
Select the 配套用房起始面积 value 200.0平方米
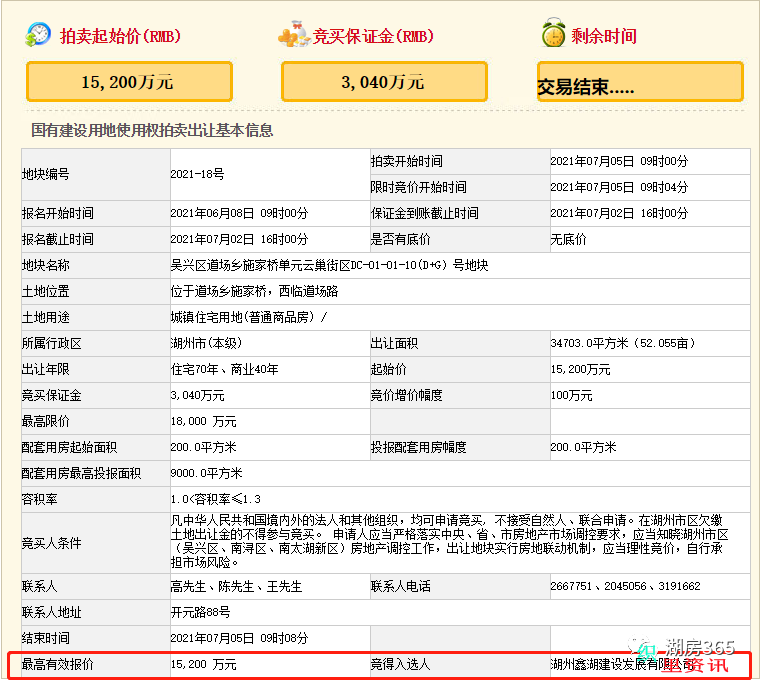pyautogui.click(x=204, y=447)
